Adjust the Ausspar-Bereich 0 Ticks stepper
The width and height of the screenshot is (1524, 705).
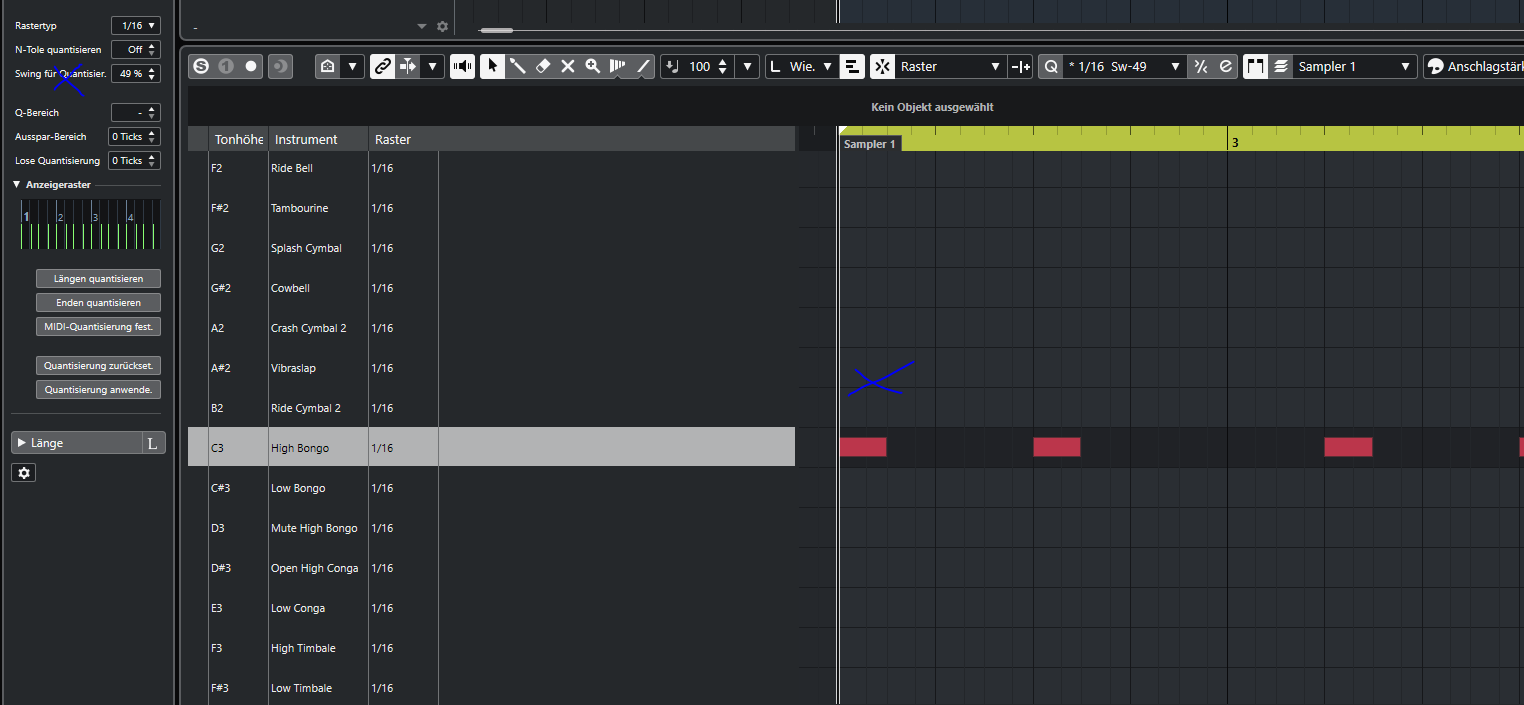[152, 137]
